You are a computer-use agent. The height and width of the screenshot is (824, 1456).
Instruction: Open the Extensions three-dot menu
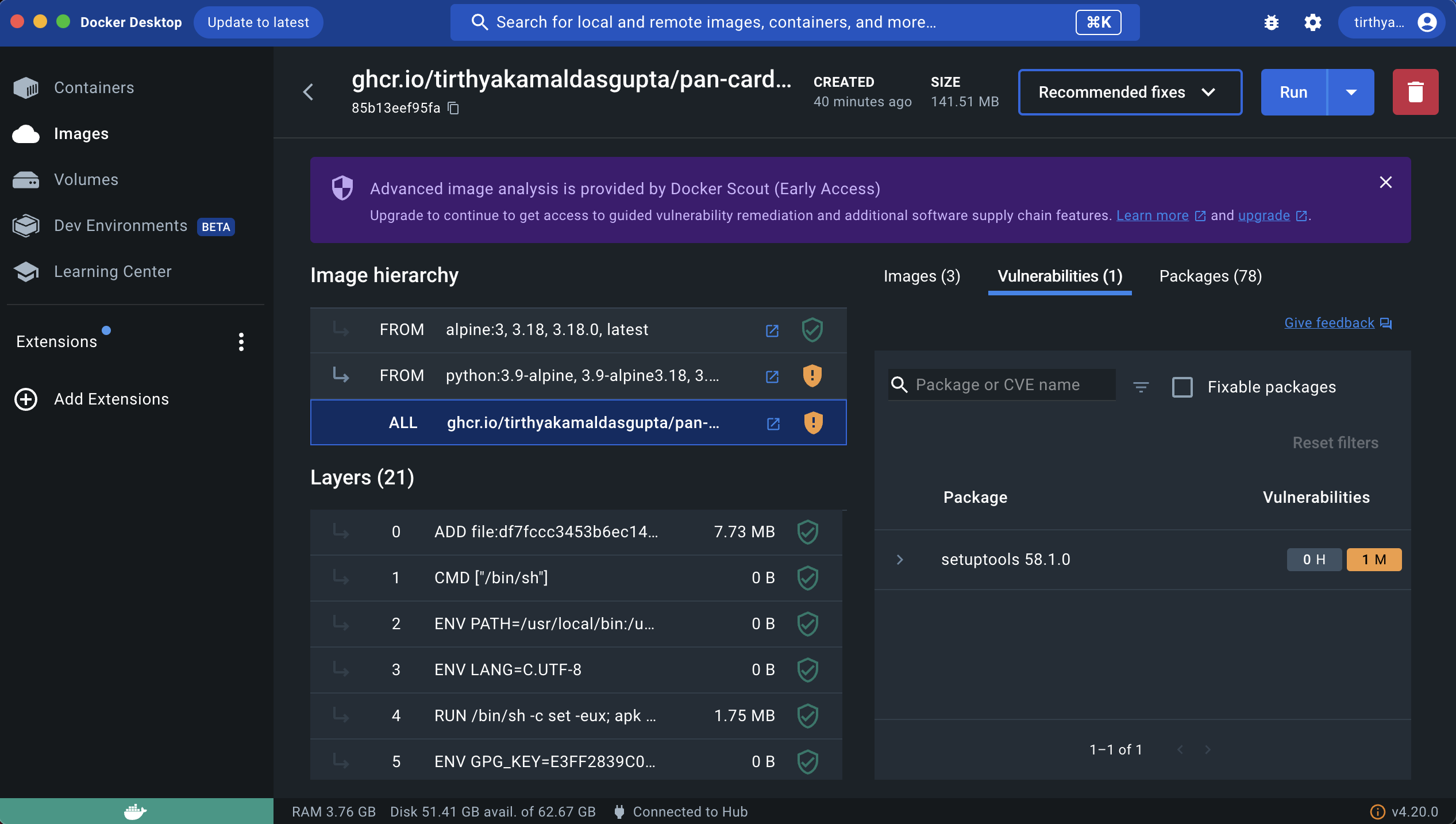[x=241, y=342]
